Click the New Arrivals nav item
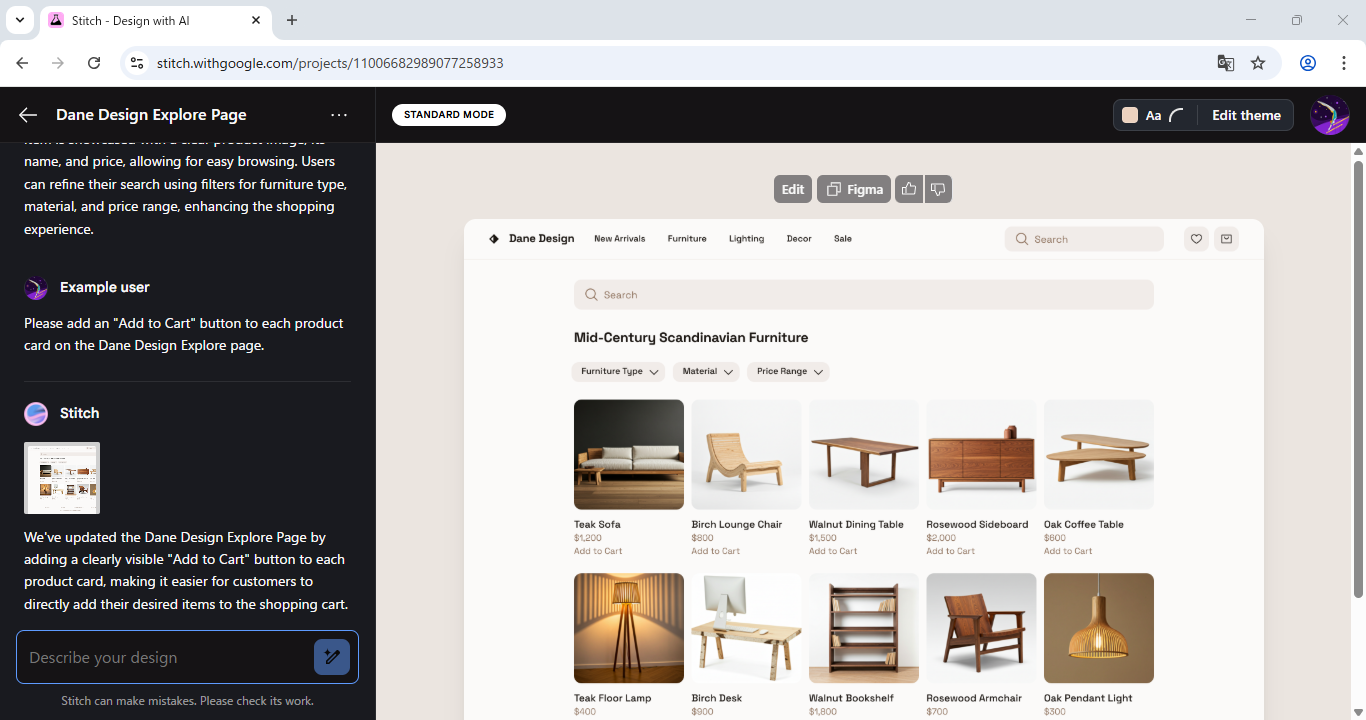 [619, 239]
